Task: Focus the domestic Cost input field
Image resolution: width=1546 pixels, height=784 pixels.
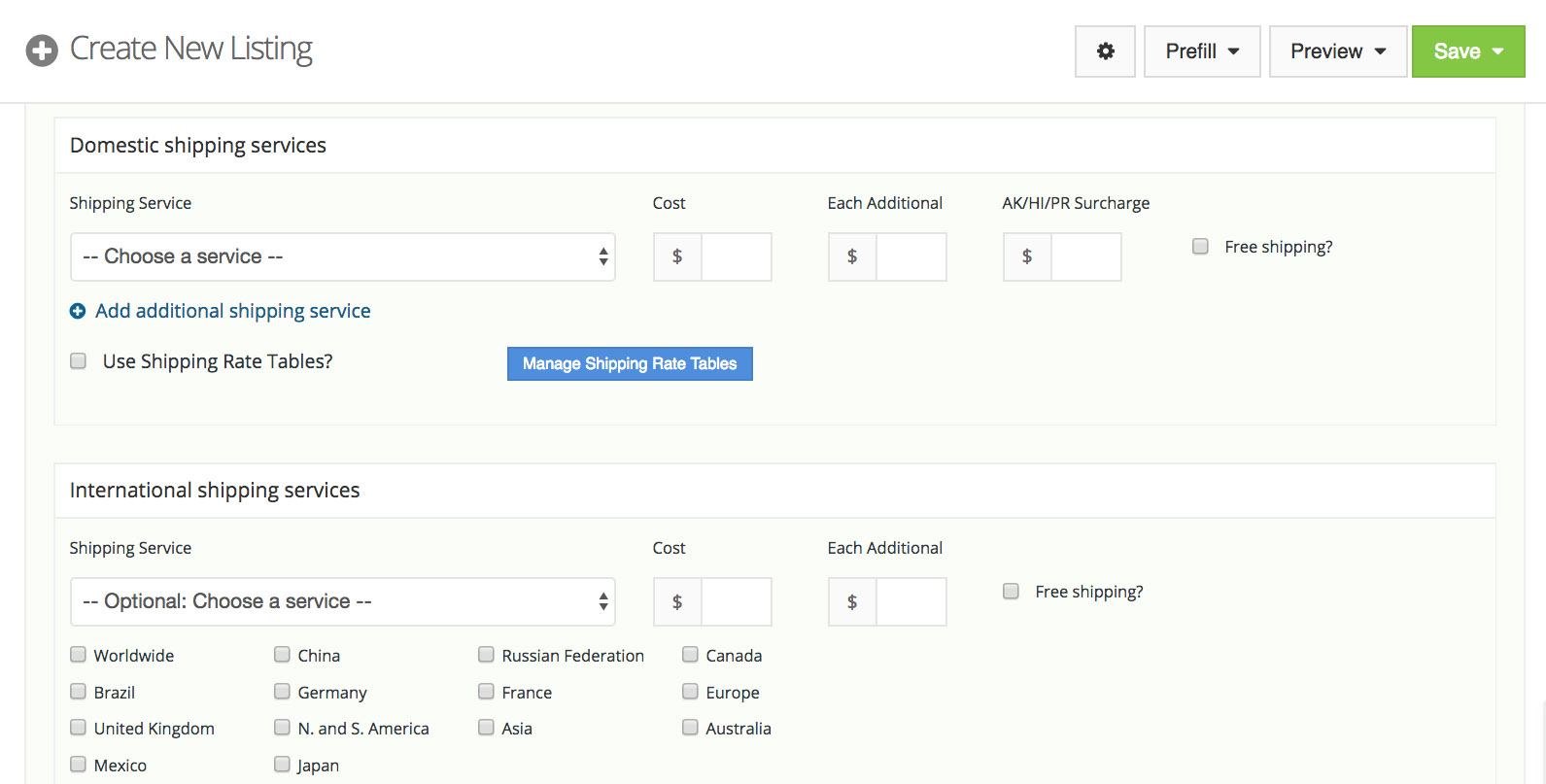Action: point(736,256)
